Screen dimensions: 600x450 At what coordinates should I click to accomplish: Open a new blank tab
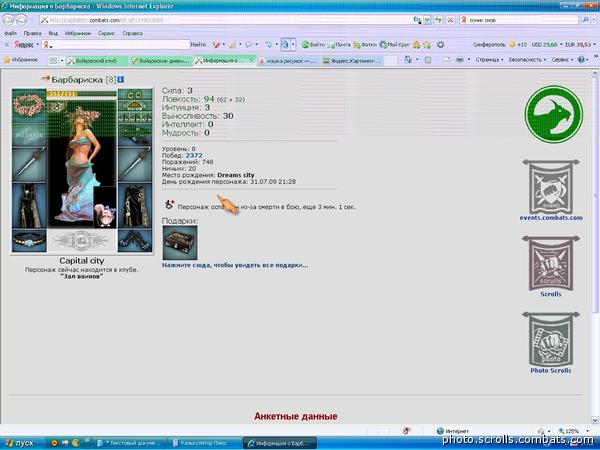391,60
